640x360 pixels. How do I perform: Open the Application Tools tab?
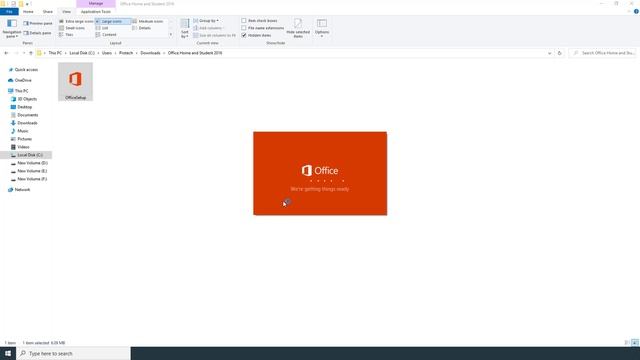(96, 11)
